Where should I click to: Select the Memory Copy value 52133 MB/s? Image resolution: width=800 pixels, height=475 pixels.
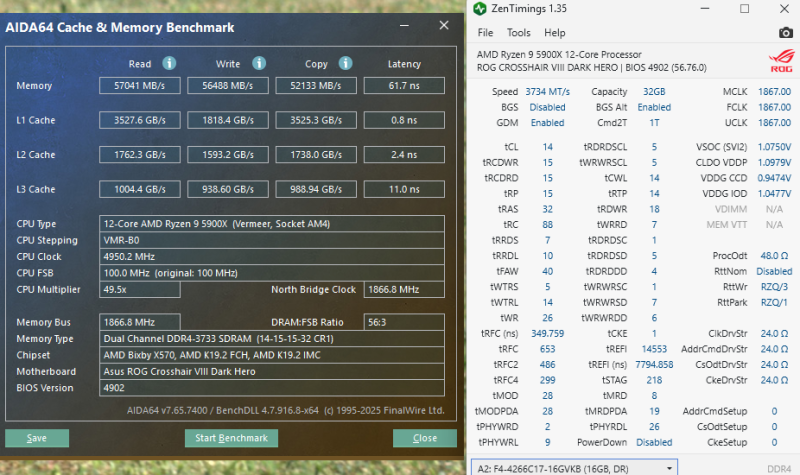[316, 86]
